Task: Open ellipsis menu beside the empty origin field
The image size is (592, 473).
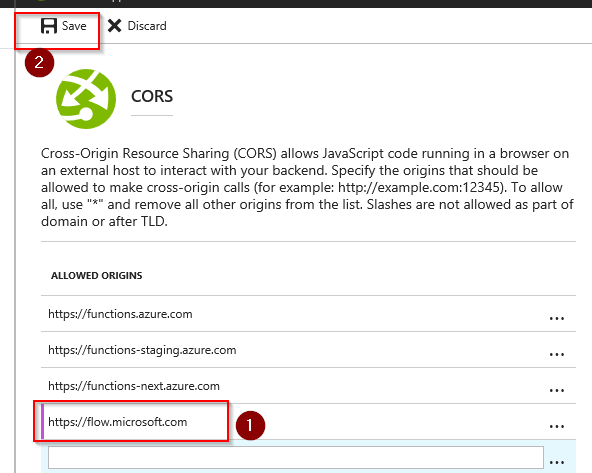Action: [557, 462]
